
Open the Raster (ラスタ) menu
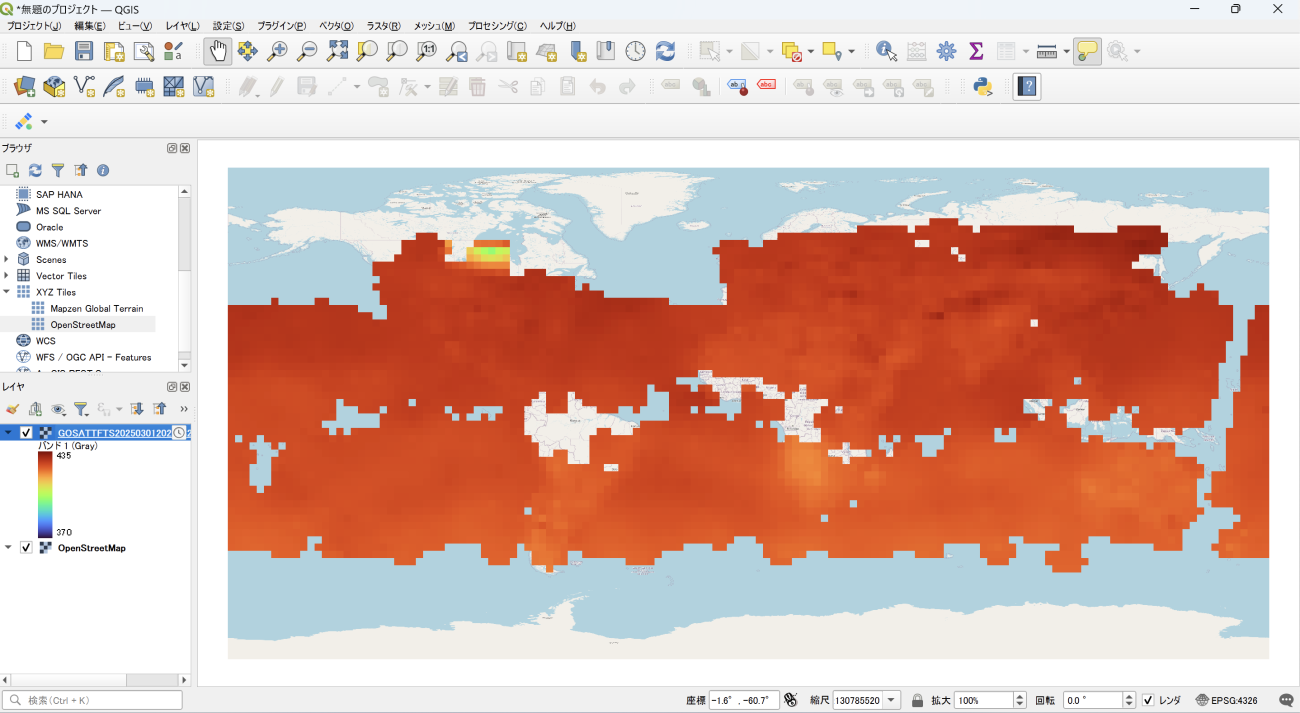(383, 26)
